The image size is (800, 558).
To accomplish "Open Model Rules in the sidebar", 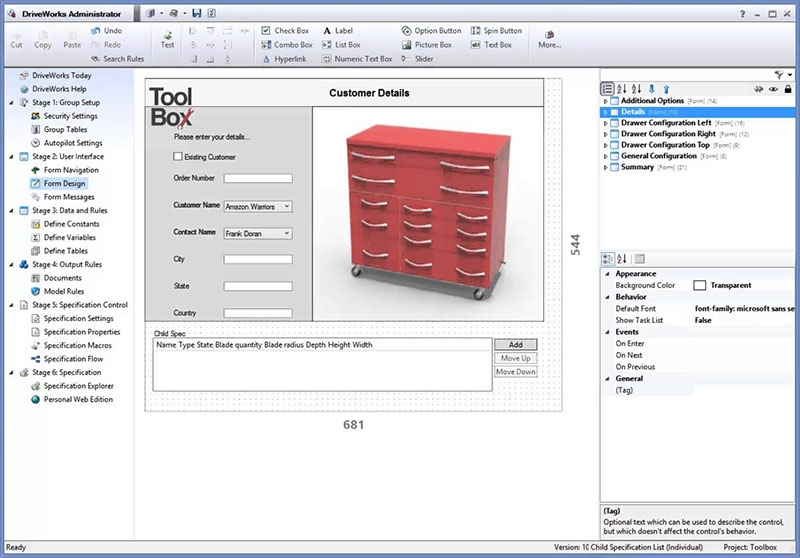I will (x=64, y=291).
